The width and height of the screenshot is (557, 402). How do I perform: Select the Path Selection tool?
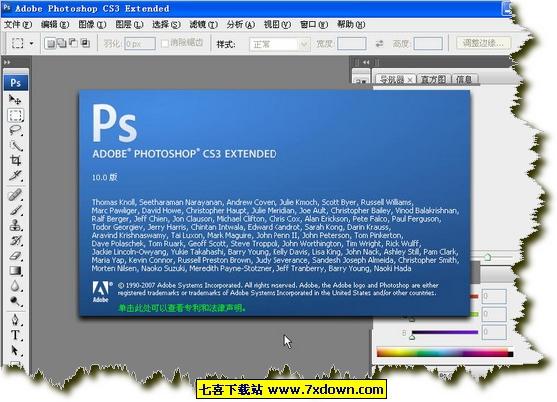[15, 351]
